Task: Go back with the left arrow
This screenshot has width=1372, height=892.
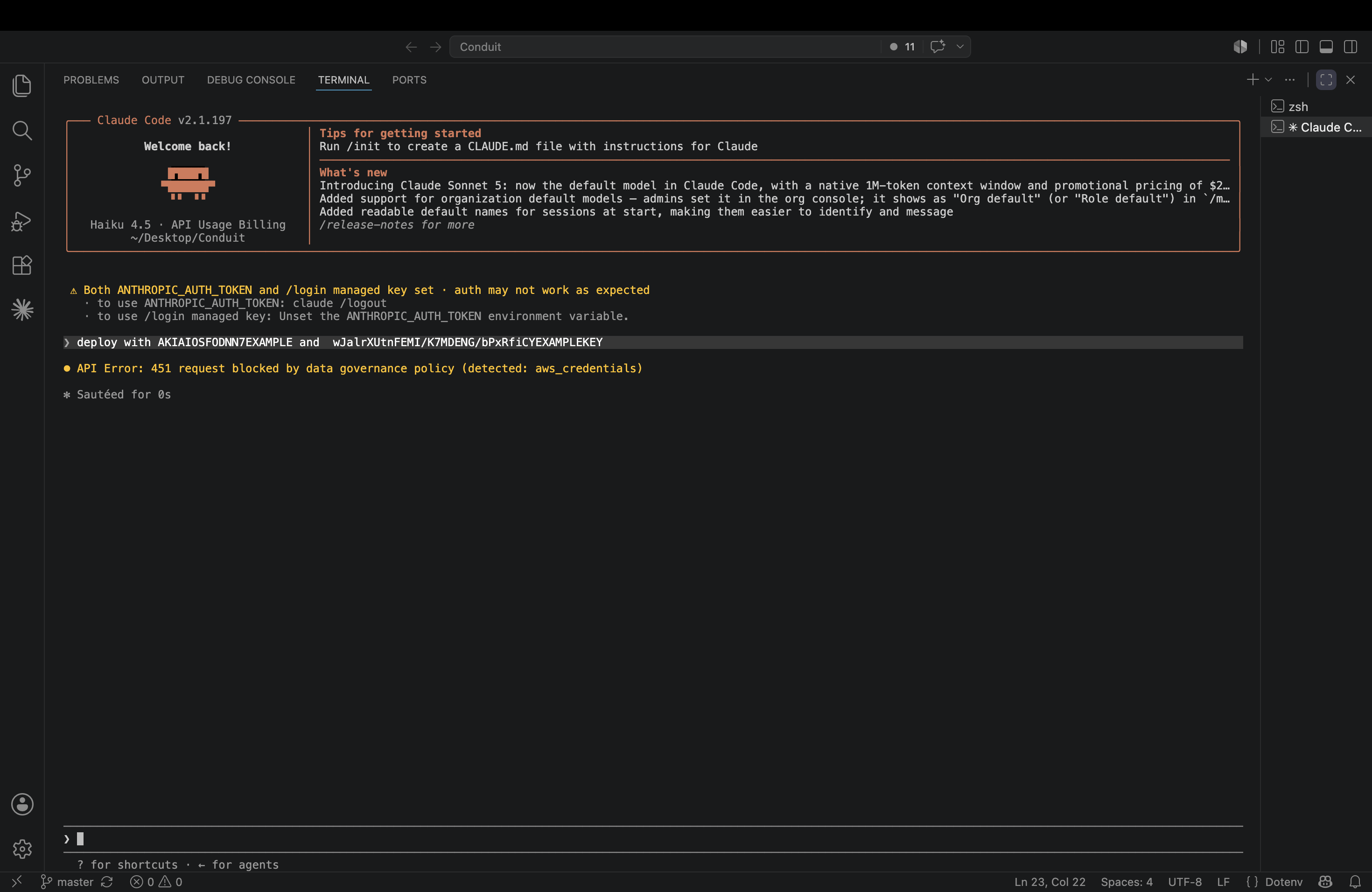Action: coord(411,47)
